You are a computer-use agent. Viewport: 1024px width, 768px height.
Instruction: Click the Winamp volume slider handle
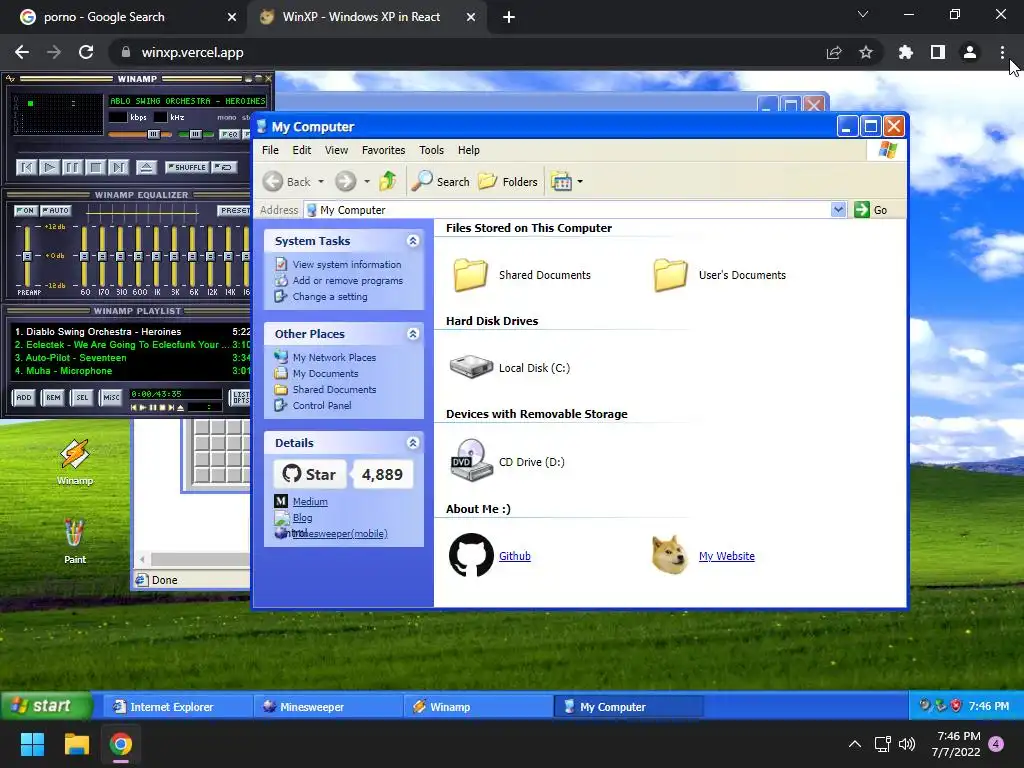tap(153, 135)
